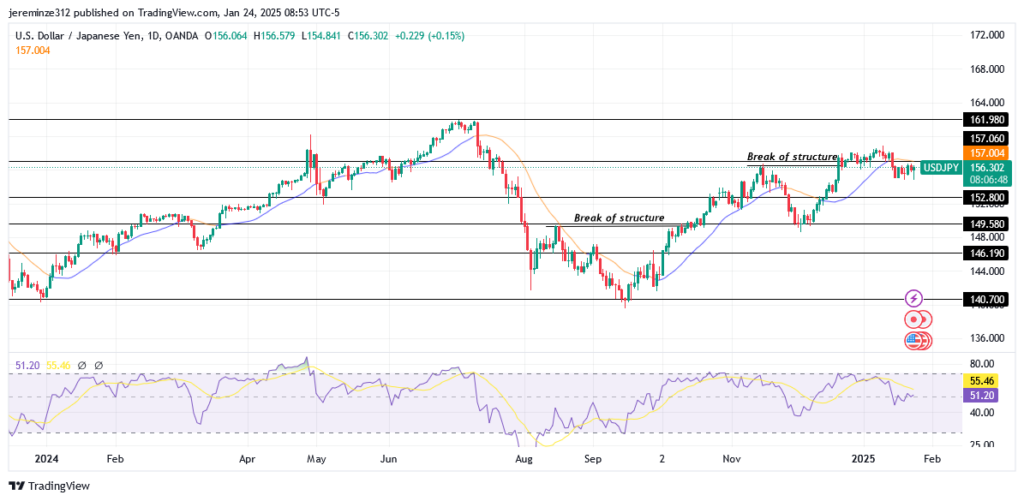Select the "Break of structure" note near the 157.060 level
Screen dimensions: 1024x501
tap(792, 157)
